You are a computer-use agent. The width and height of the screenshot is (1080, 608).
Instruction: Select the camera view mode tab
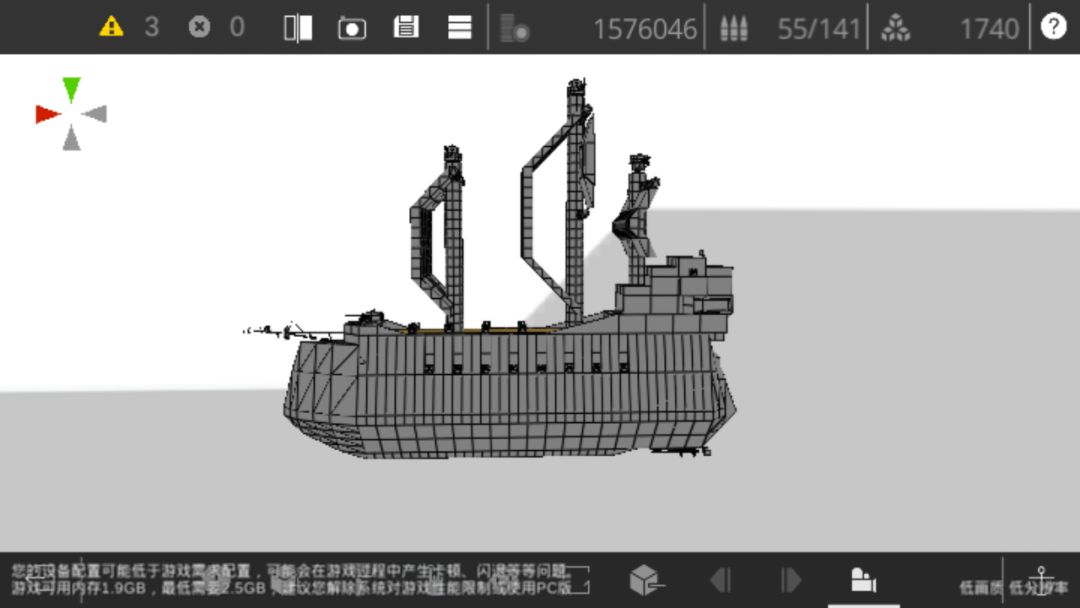tap(863, 580)
